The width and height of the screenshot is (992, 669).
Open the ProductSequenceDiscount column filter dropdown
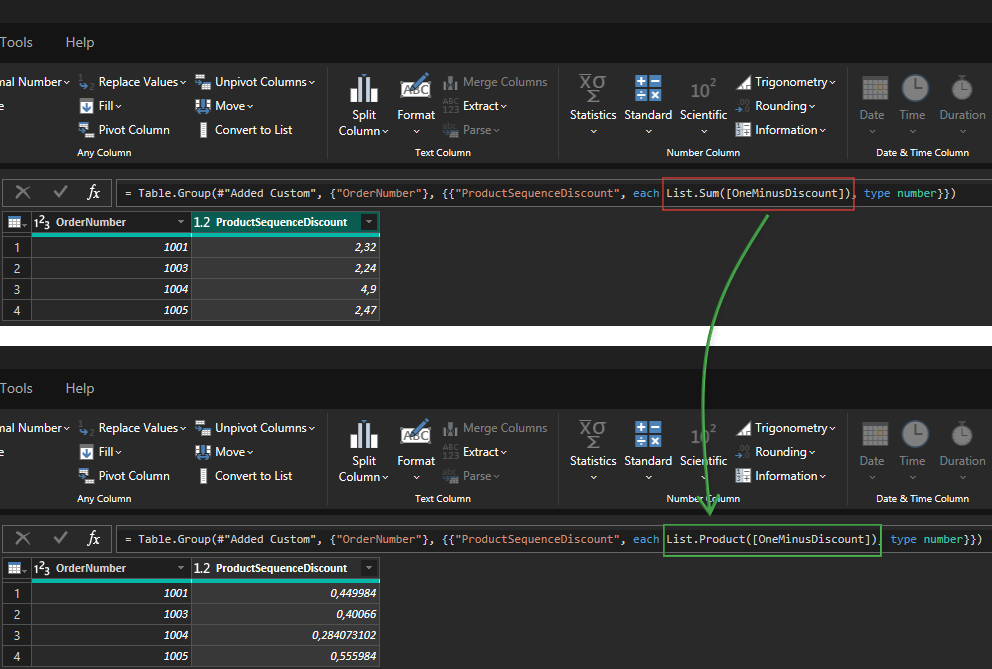coord(369,221)
